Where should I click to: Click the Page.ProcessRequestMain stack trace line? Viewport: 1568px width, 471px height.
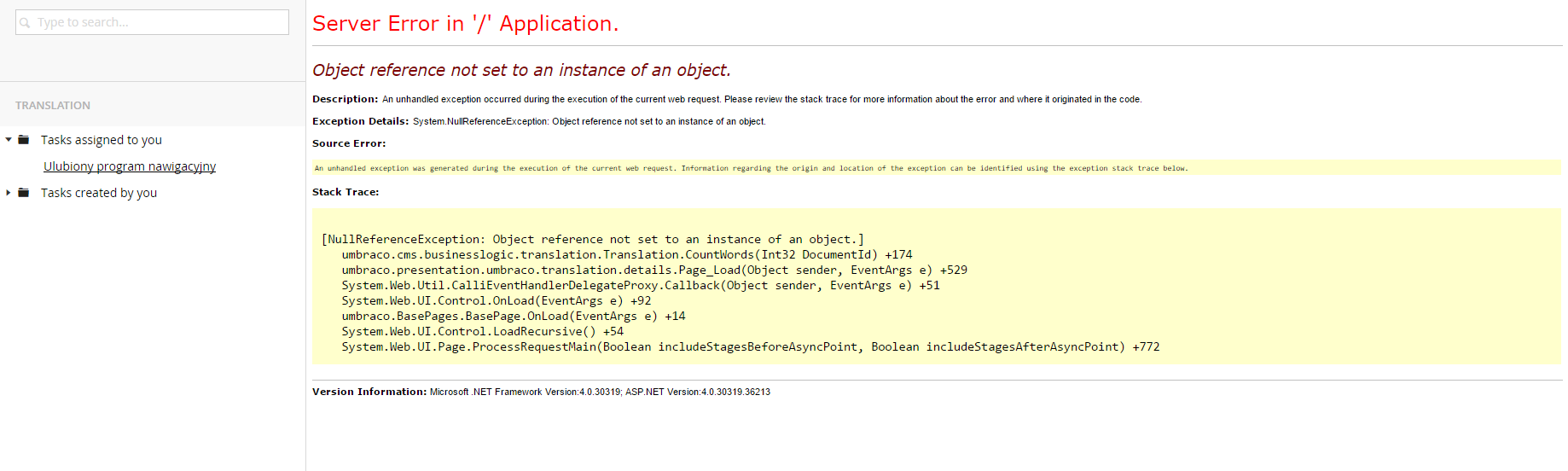click(x=750, y=347)
